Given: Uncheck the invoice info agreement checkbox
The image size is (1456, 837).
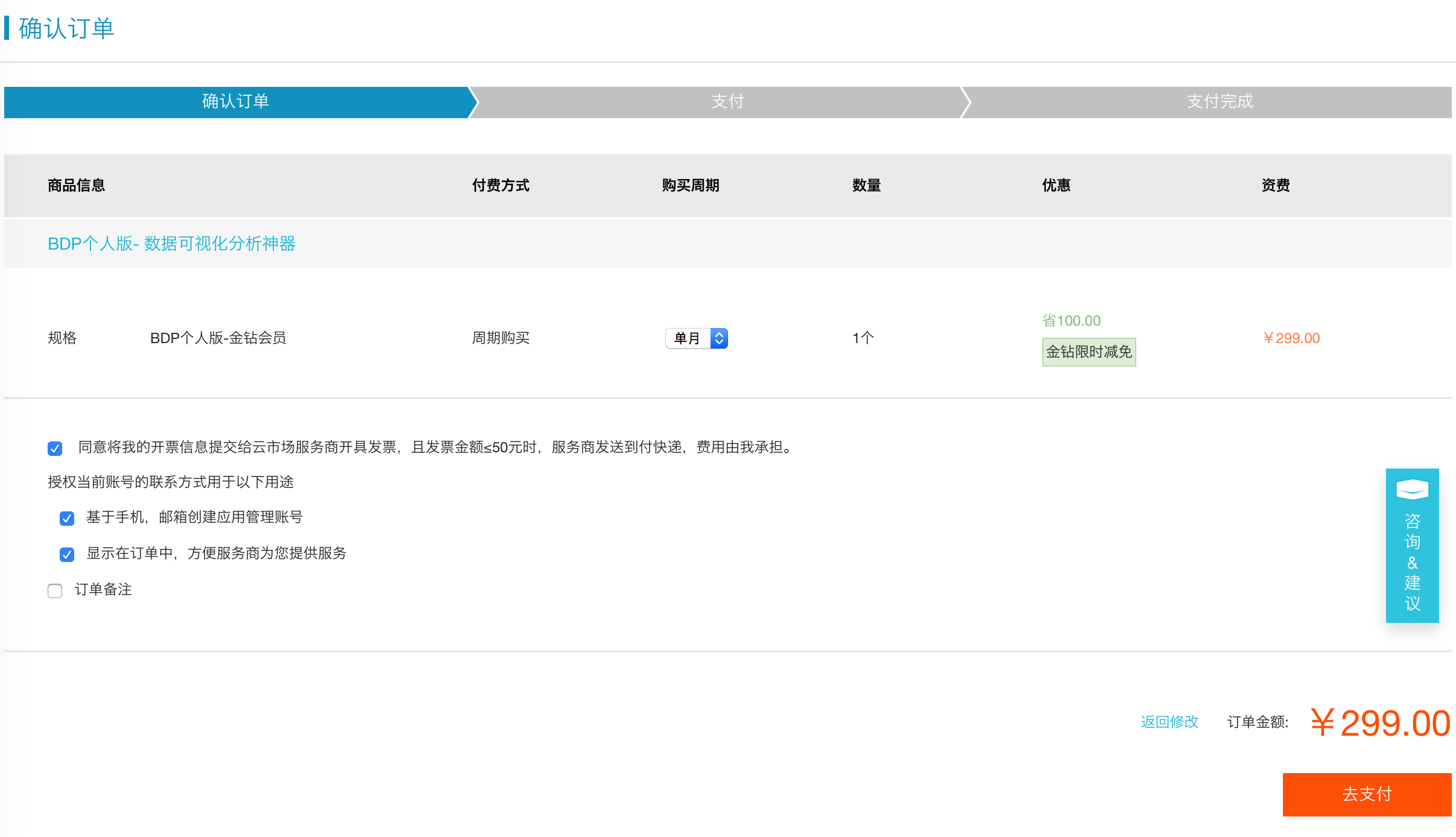Looking at the screenshot, I should [55, 448].
